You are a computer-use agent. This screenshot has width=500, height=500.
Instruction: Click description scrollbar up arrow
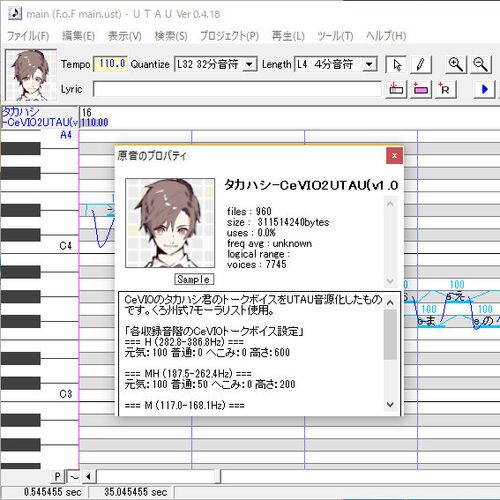391,302
